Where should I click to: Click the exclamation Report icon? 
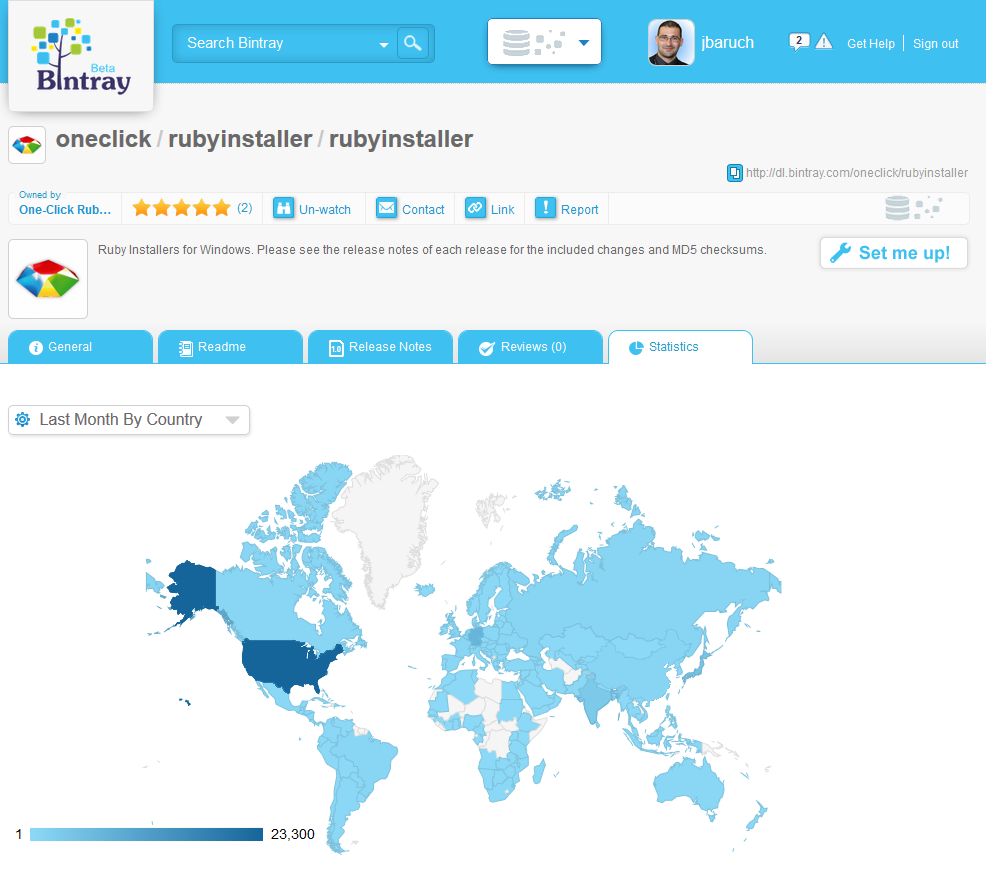[x=545, y=208]
